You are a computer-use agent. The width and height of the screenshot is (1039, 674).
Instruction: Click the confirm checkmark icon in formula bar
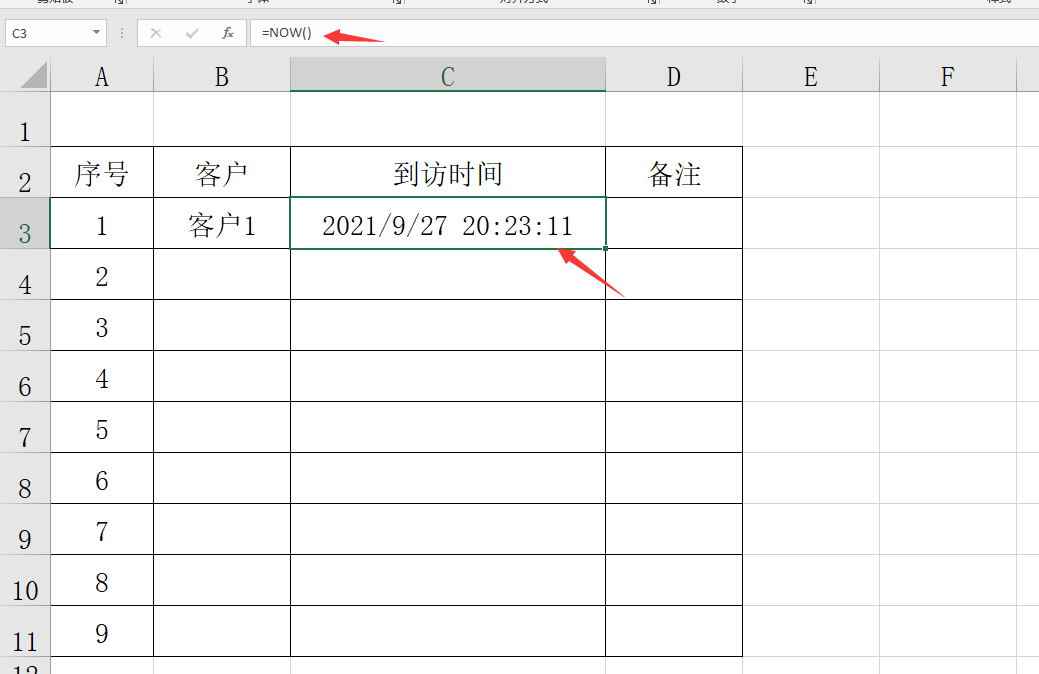(x=192, y=33)
